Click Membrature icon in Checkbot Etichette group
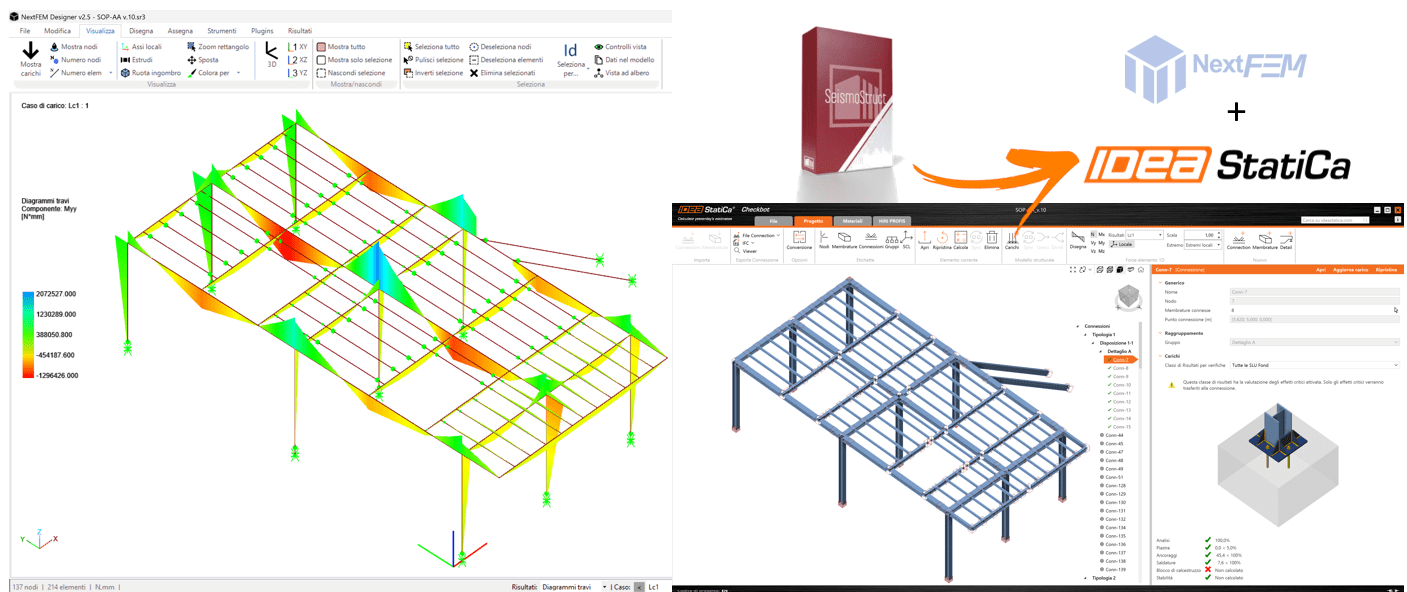 point(844,236)
